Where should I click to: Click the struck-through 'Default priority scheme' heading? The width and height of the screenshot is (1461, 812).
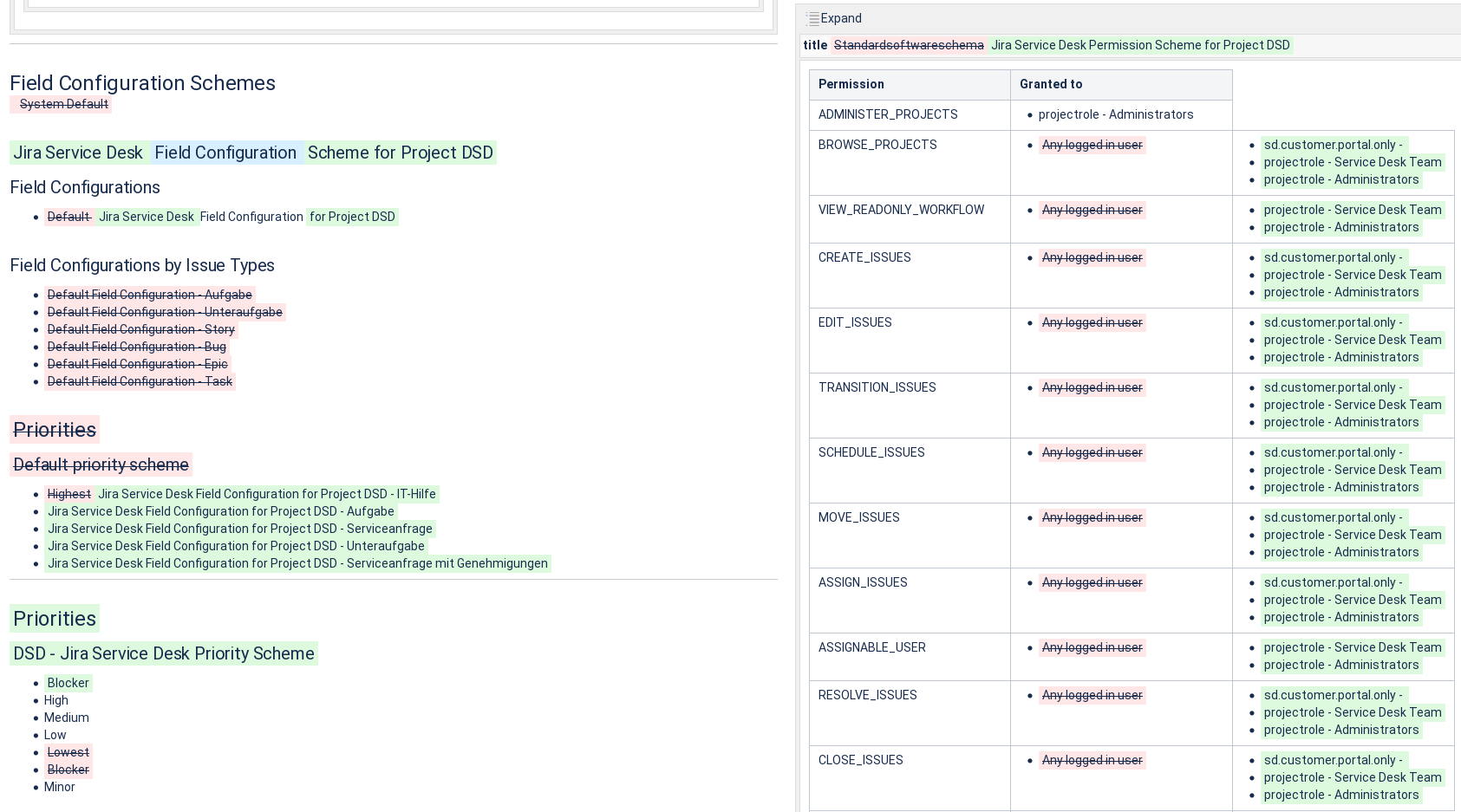[x=101, y=464]
